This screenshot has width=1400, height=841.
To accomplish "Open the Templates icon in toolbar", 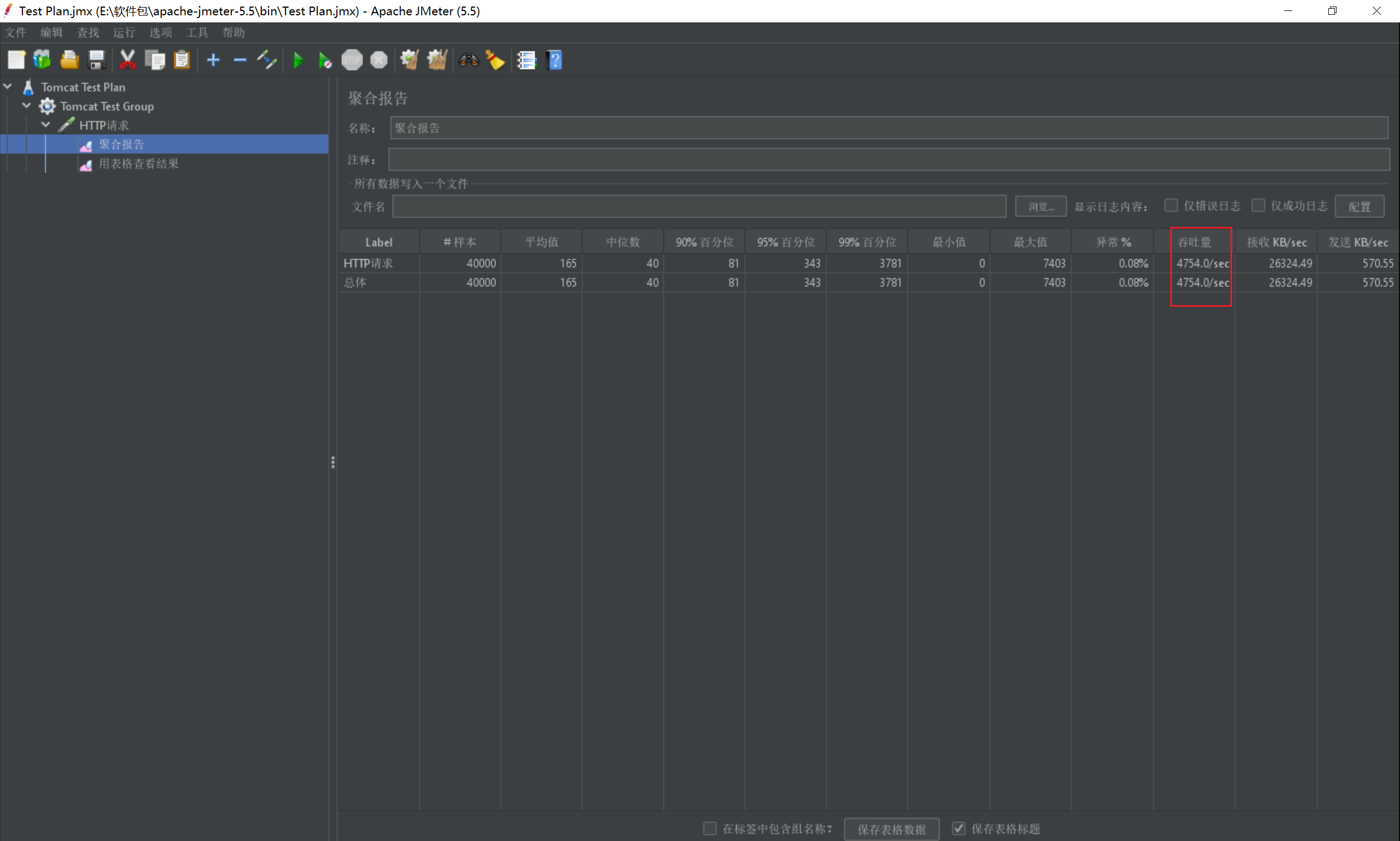I will point(43,60).
